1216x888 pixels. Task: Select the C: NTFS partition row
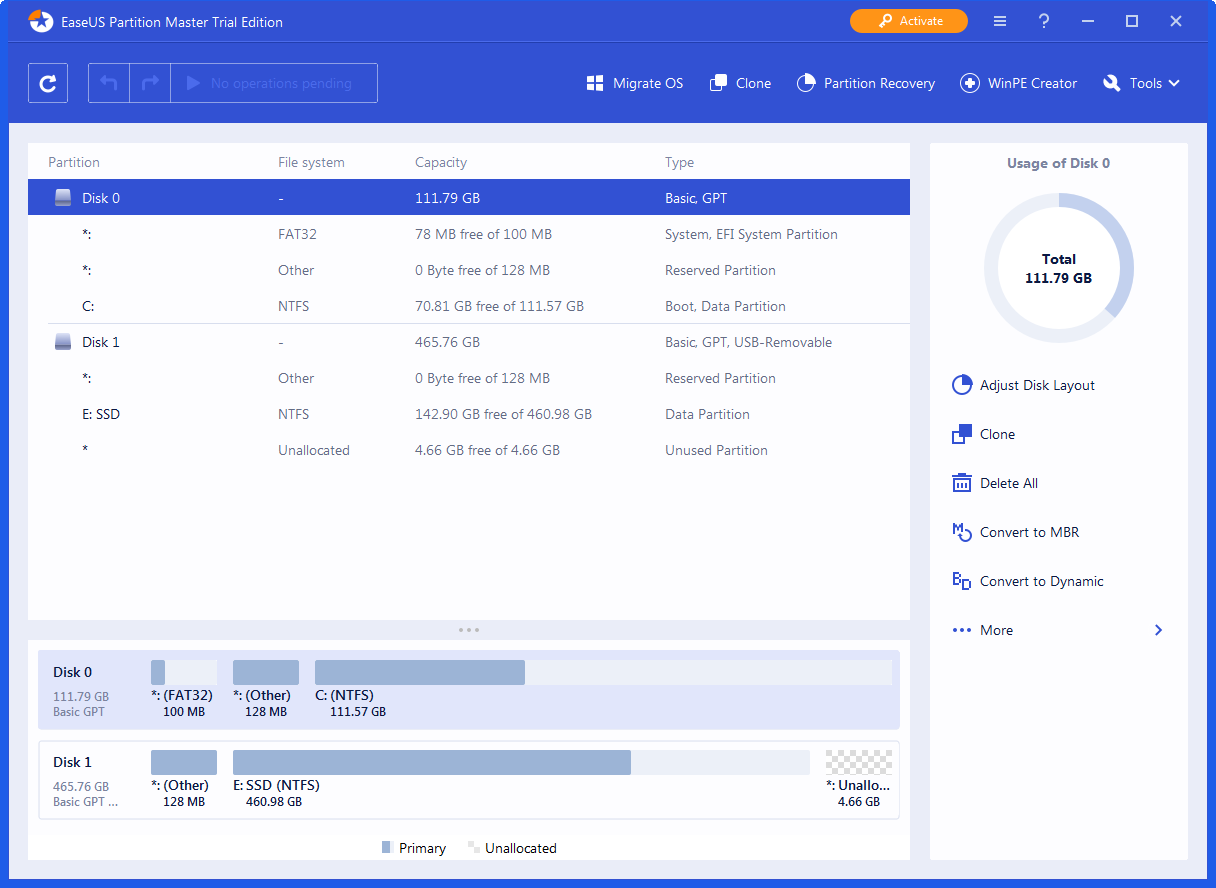click(x=469, y=306)
